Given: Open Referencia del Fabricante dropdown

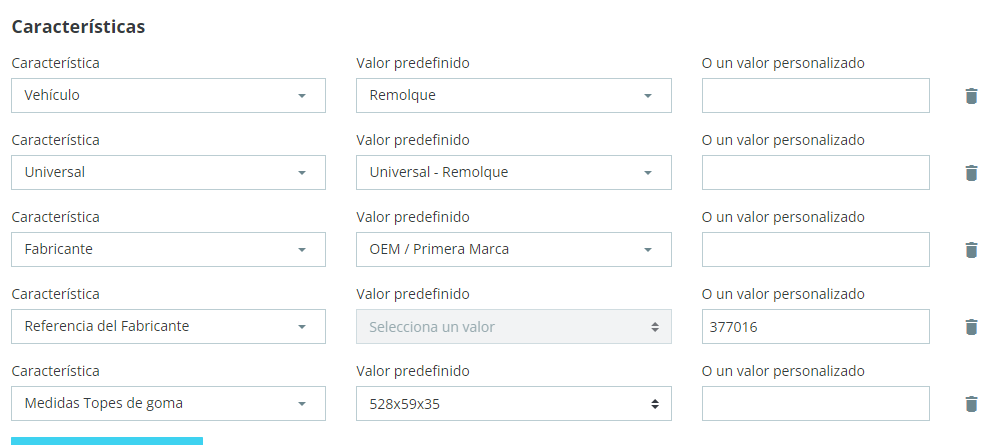Looking at the screenshot, I should click(168, 327).
